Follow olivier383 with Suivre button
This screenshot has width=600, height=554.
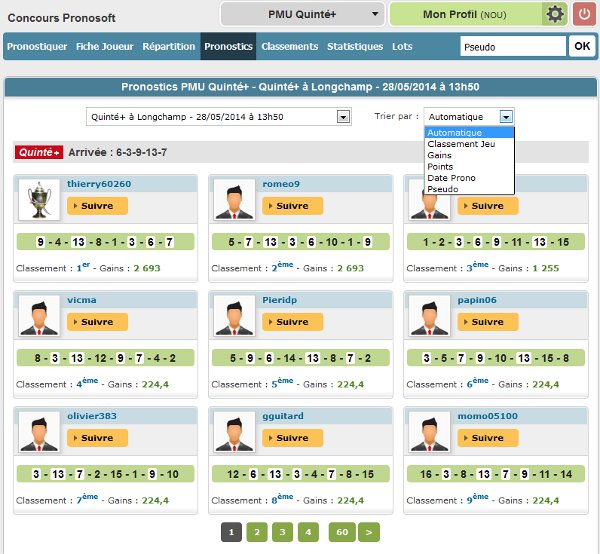[97, 438]
